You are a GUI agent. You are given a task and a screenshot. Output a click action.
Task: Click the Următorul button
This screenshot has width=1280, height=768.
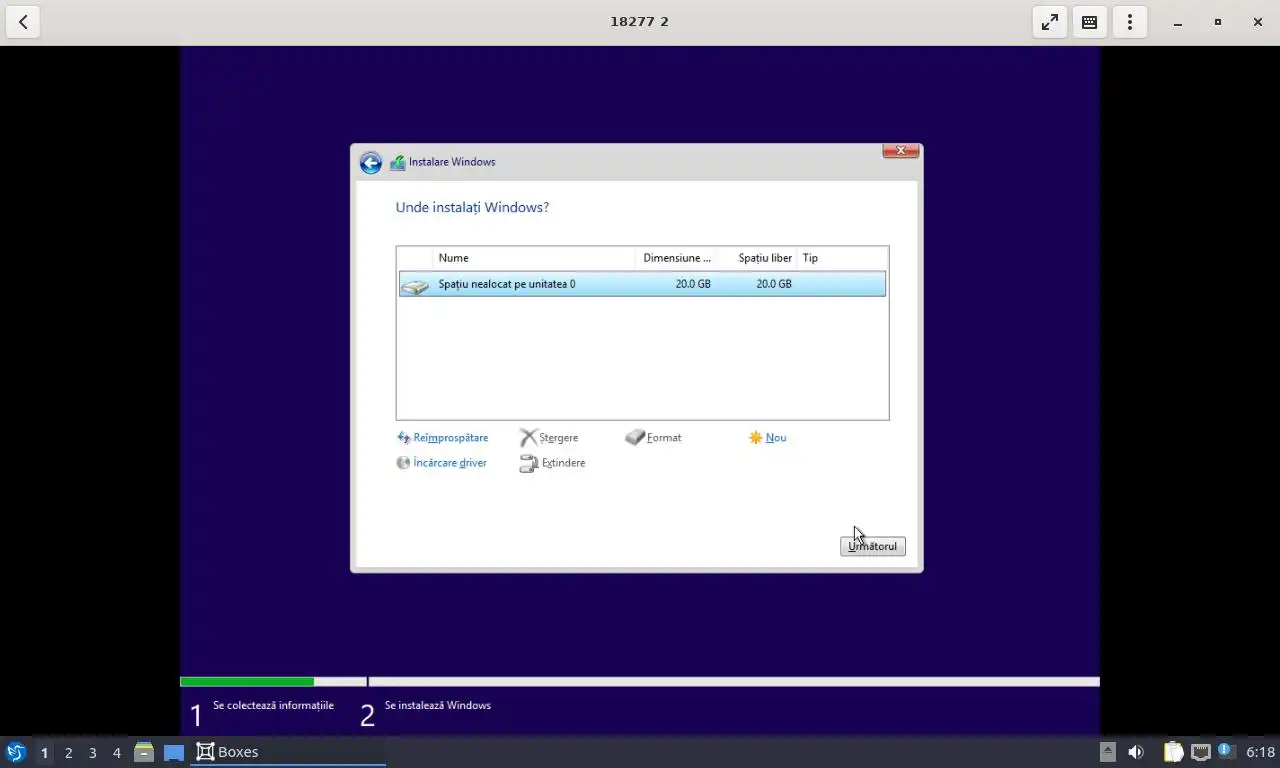873,546
